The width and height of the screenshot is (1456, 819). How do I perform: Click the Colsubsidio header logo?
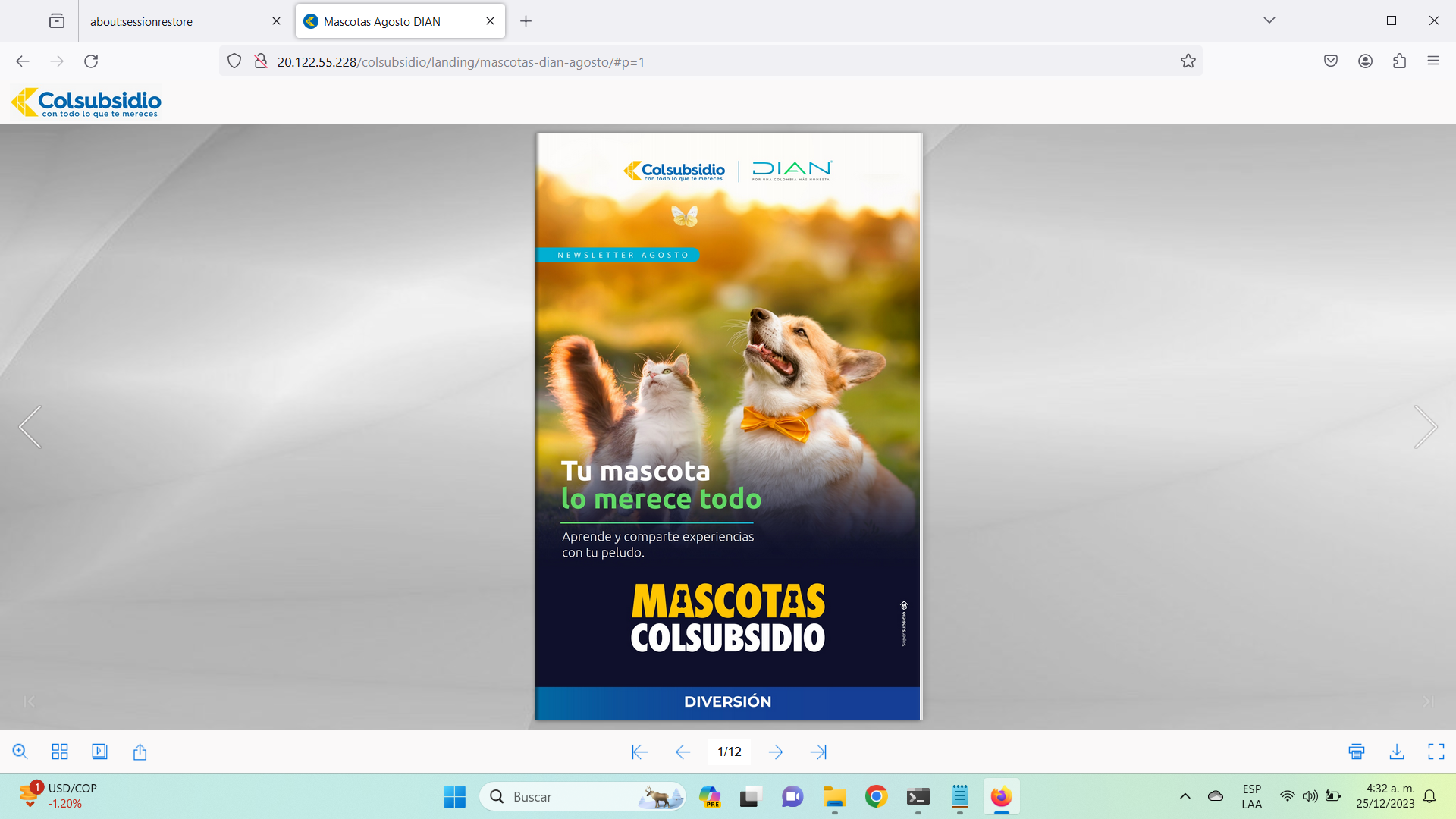pos(86,102)
